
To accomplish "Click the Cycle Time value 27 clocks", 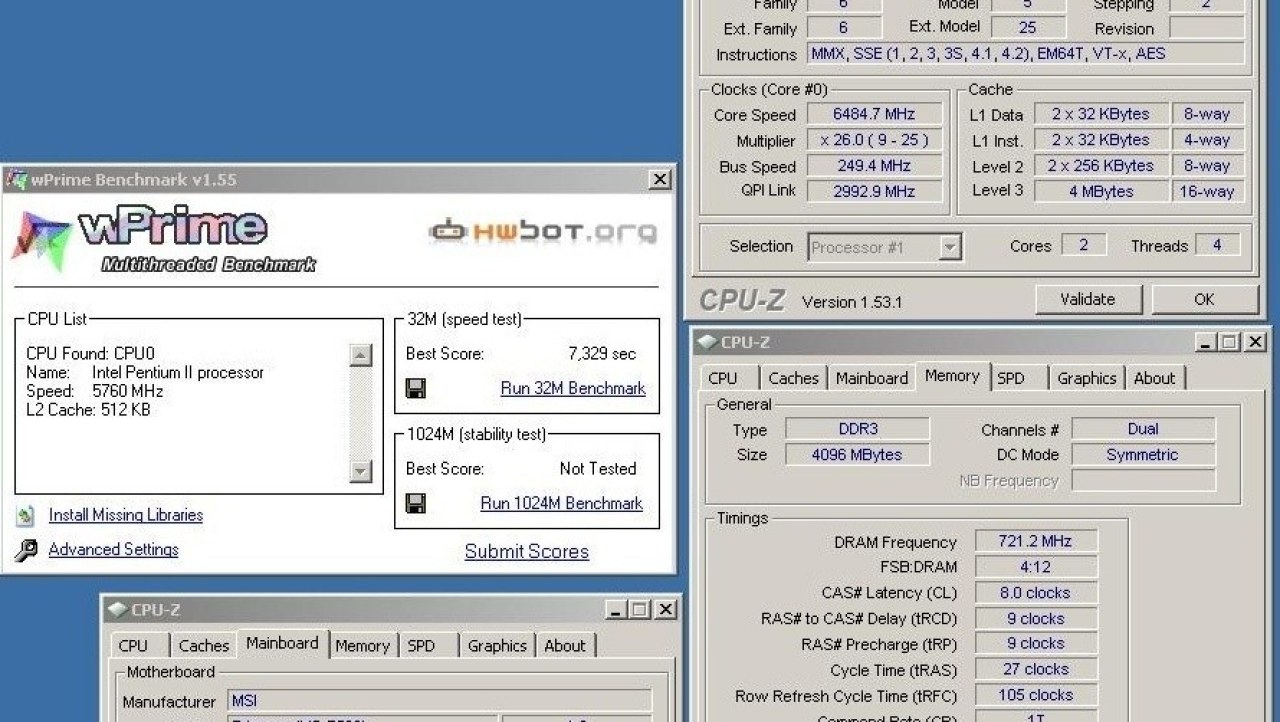I will coord(1036,669).
